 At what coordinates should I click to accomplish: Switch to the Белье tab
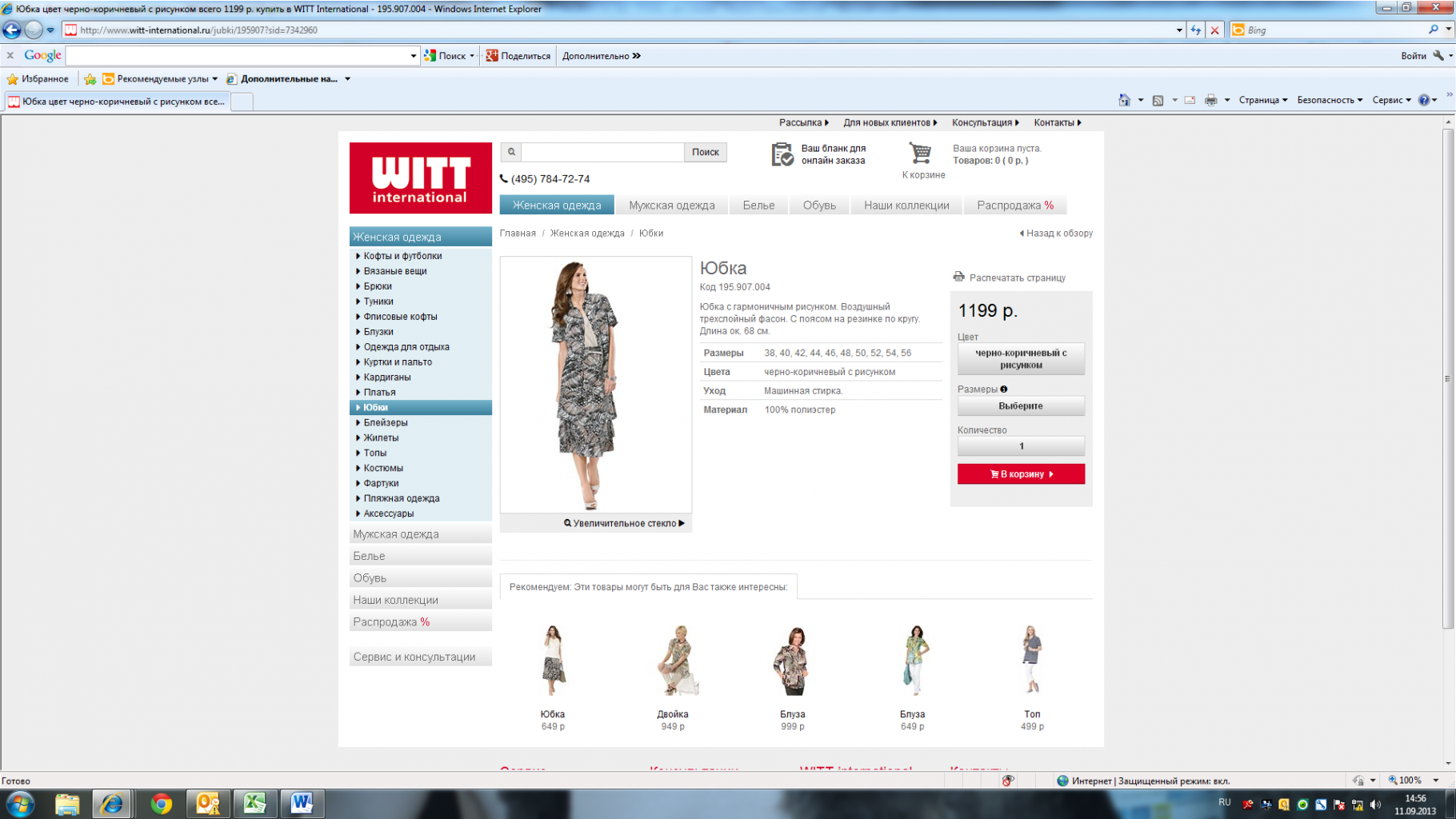point(758,206)
